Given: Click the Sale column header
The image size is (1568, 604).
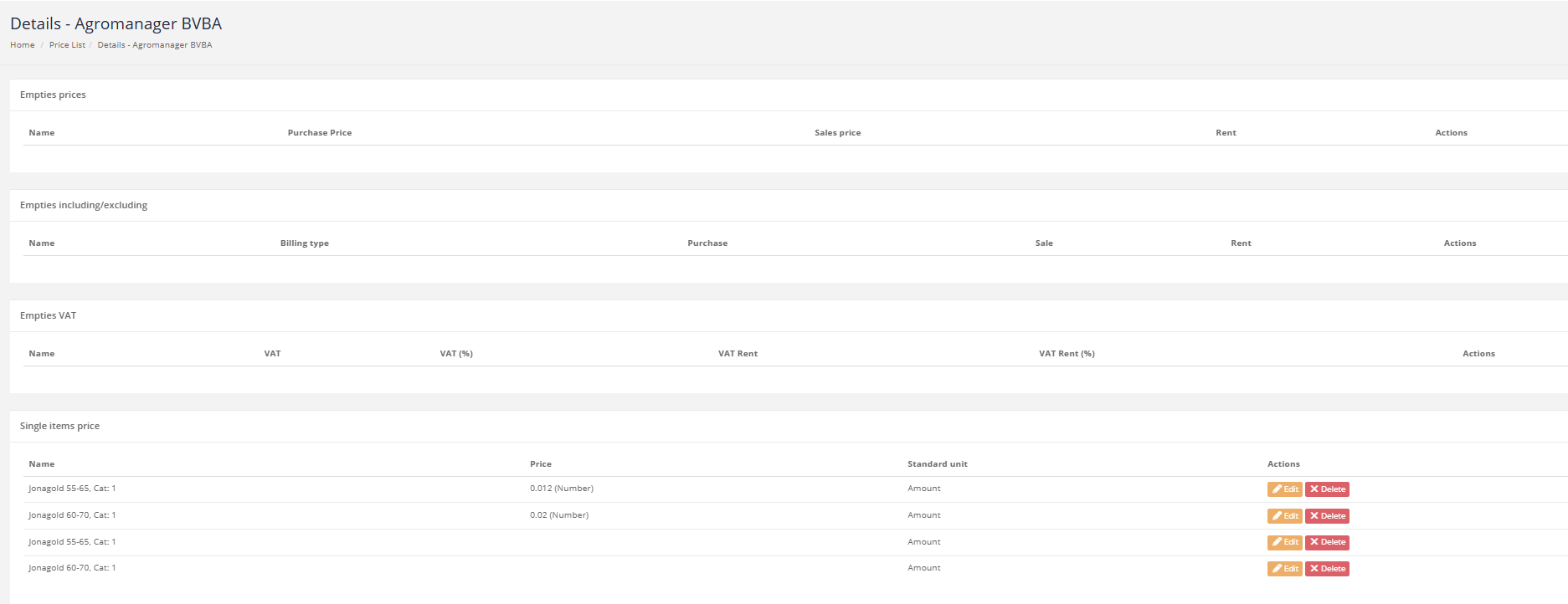Looking at the screenshot, I should (x=1044, y=243).
